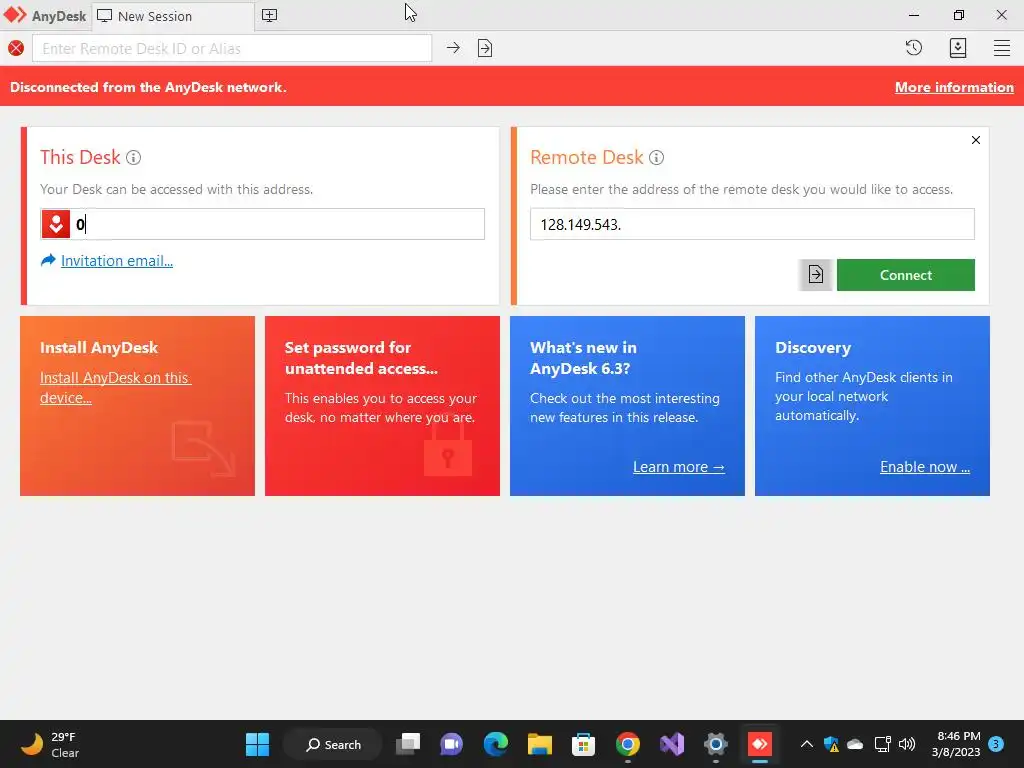Open Microsoft Store from the taskbar

[583, 744]
